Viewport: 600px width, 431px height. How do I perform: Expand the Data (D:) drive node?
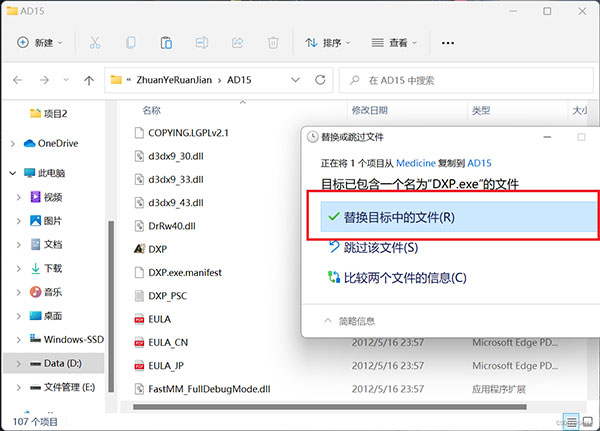pyautogui.click(x=18, y=364)
